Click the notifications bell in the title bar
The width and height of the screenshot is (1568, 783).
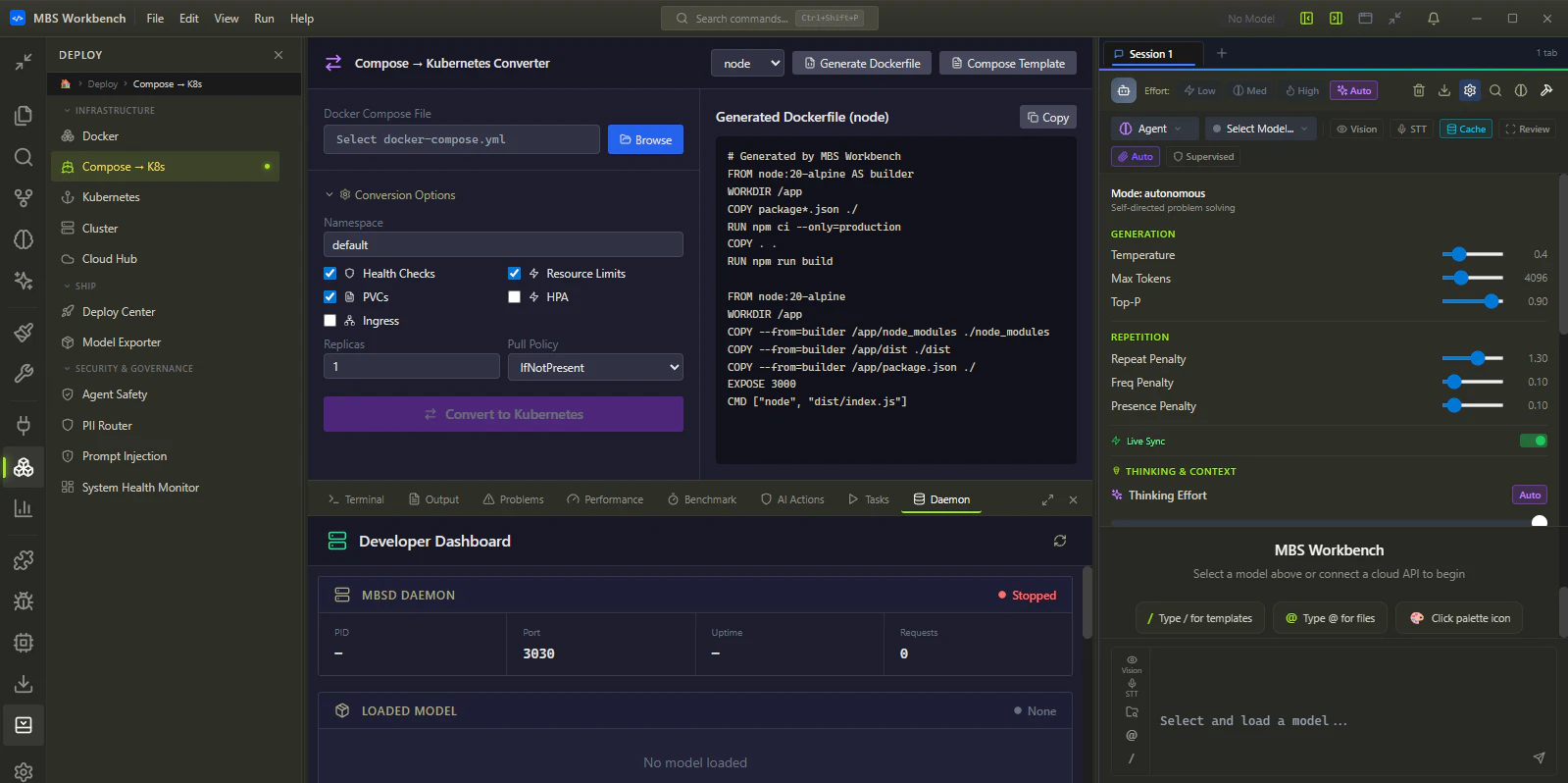[x=1433, y=19]
